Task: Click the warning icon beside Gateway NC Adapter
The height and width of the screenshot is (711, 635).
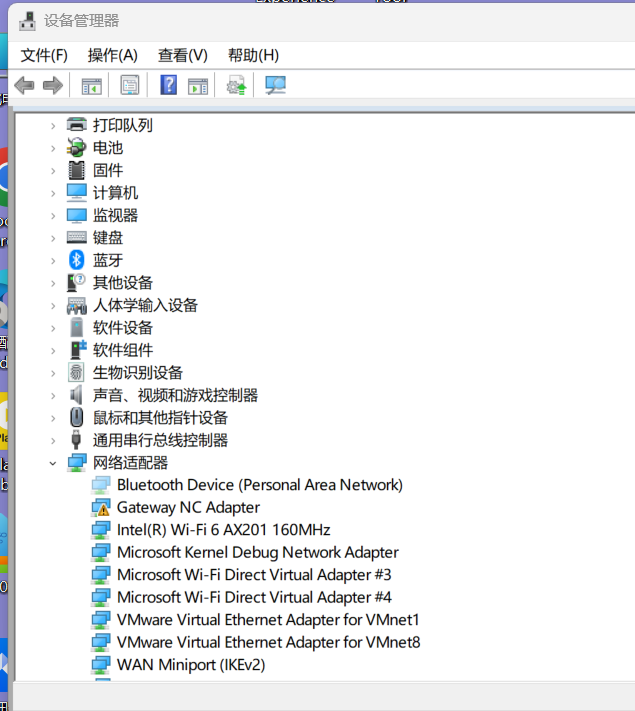Action: [x=101, y=508]
